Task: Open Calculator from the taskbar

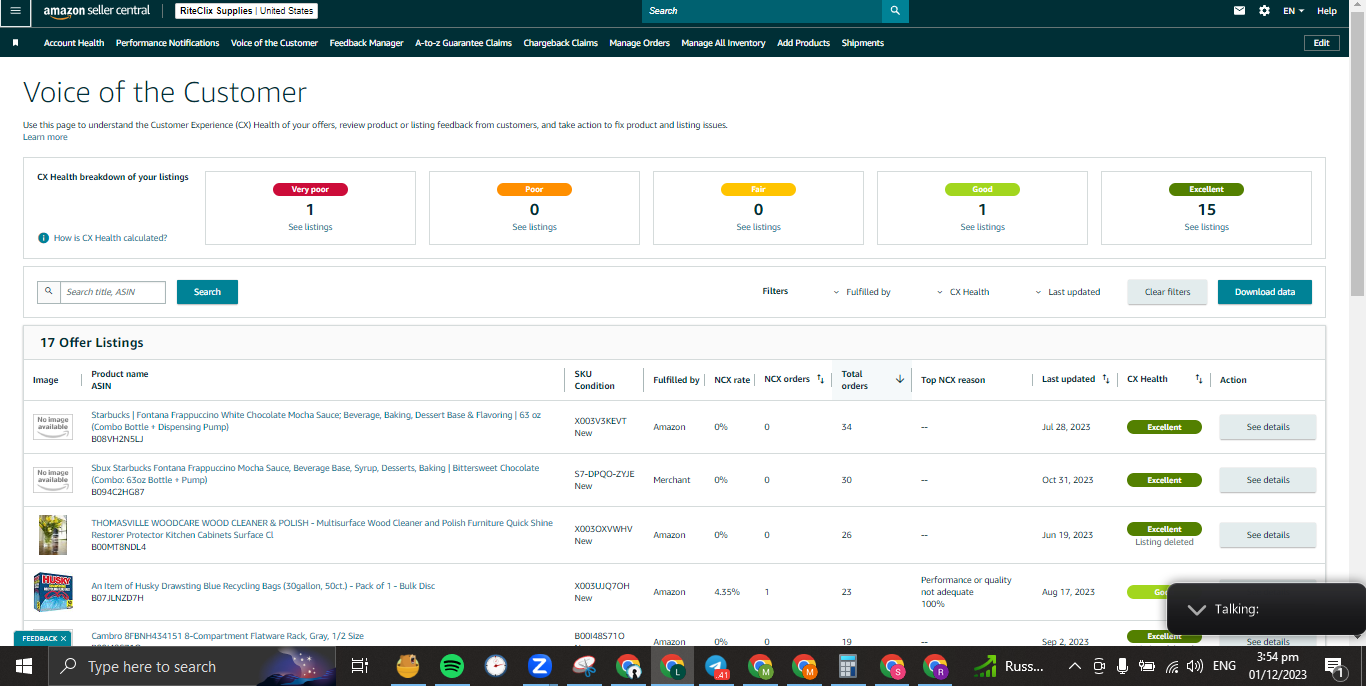Action: (848, 666)
